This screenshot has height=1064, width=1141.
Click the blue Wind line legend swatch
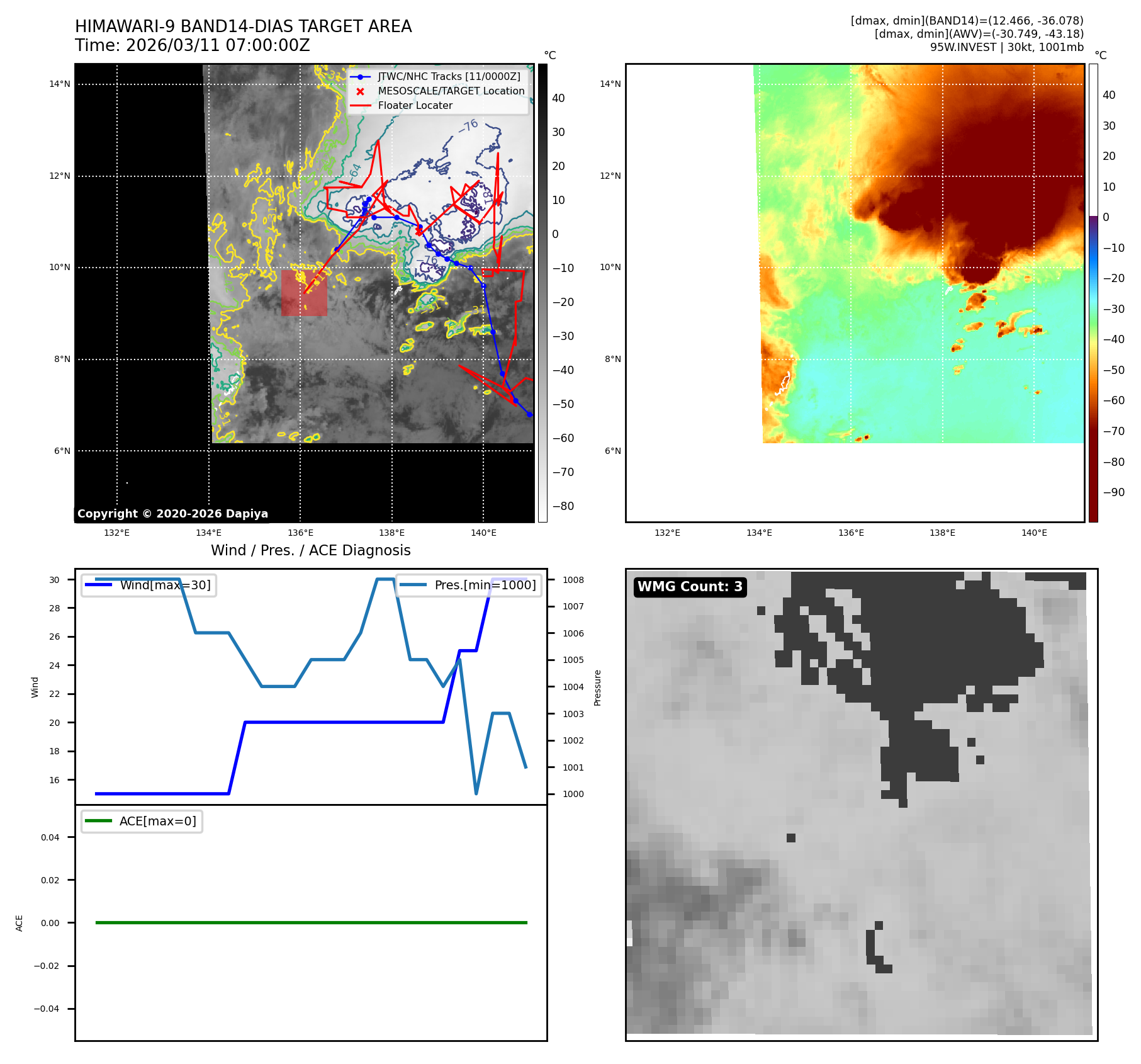coord(98,585)
